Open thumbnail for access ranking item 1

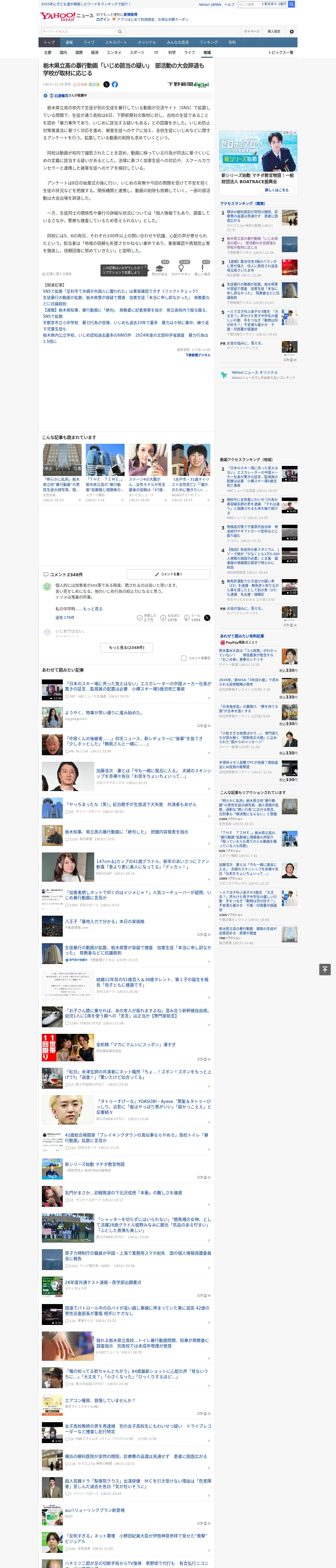coord(290,218)
